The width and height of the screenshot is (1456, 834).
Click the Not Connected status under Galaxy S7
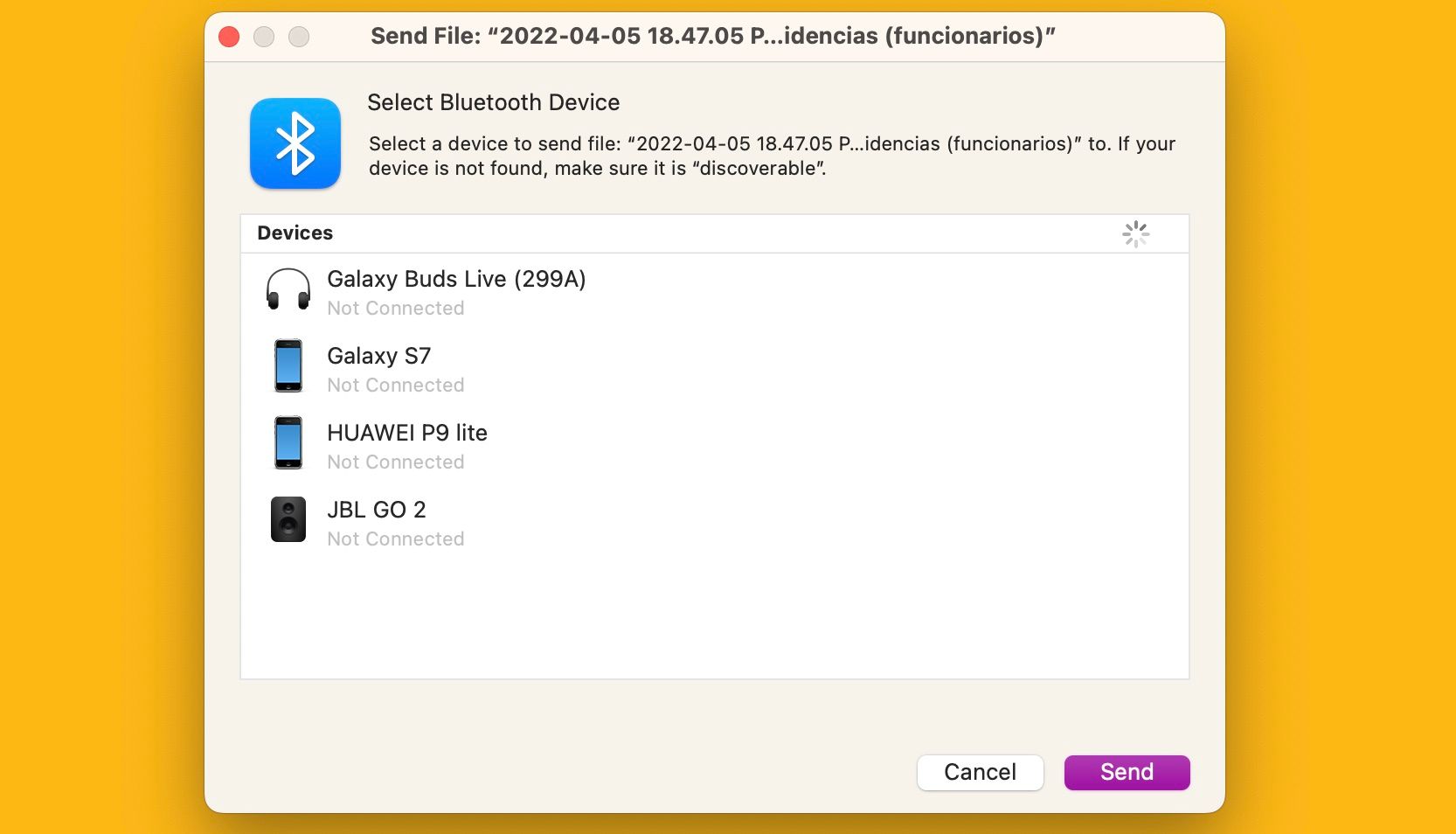[x=395, y=386]
